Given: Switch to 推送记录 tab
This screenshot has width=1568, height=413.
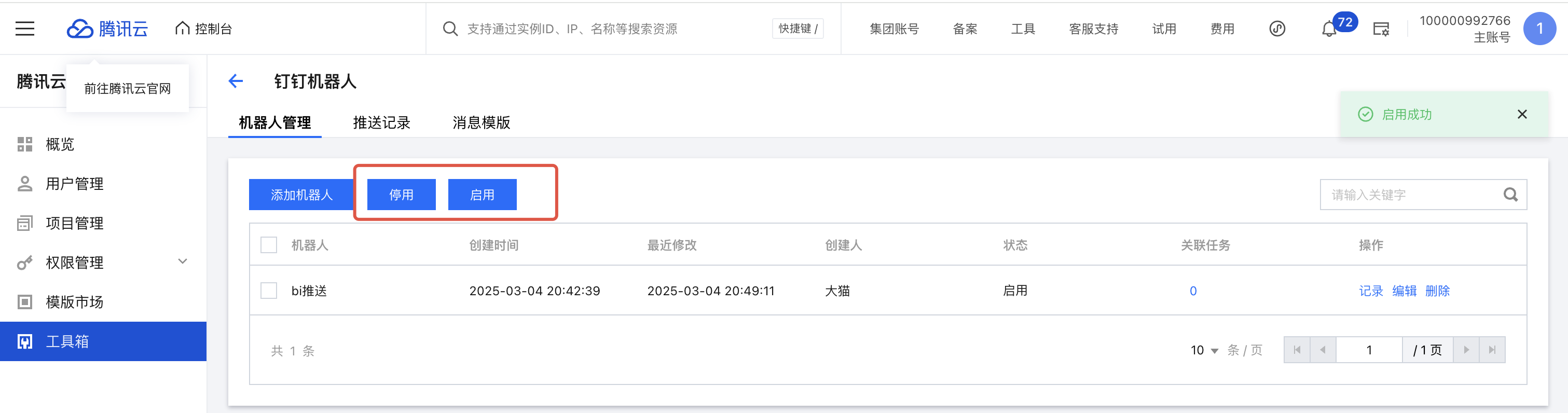Looking at the screenshot, I should click(x=382, y=122).
